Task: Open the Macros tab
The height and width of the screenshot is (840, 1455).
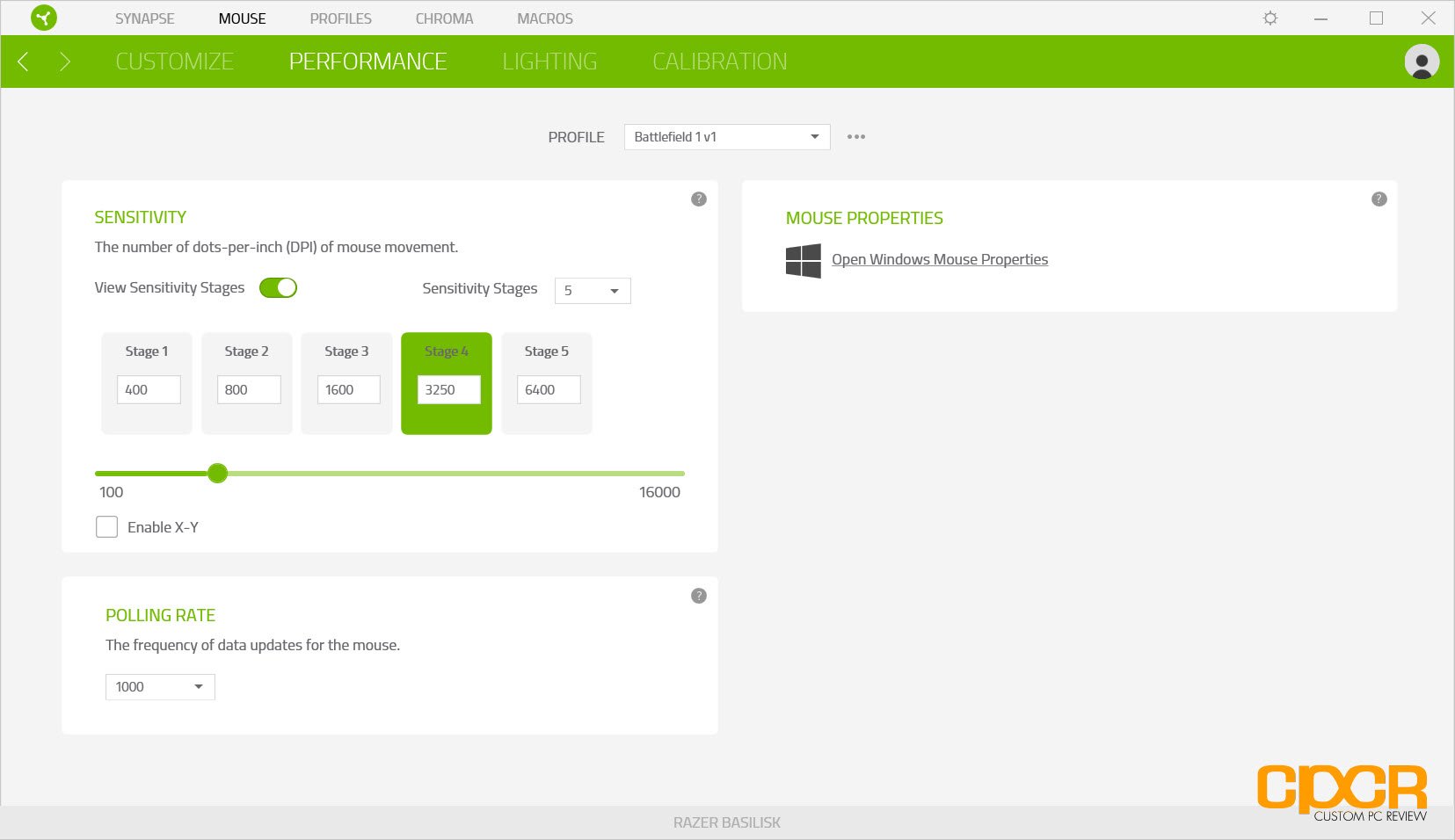Action: tap(545, 18)
